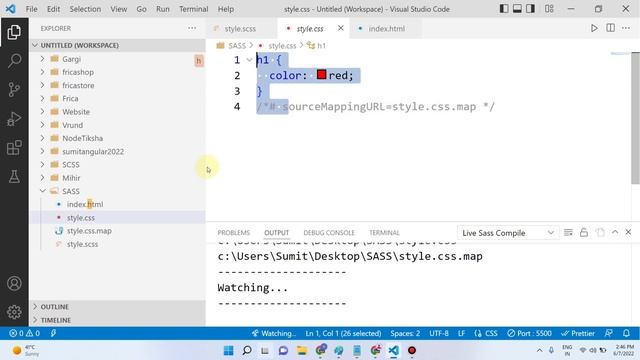The image size is (640, 360).
Task: Toggle output scroll lock
Action: (584, 233)
